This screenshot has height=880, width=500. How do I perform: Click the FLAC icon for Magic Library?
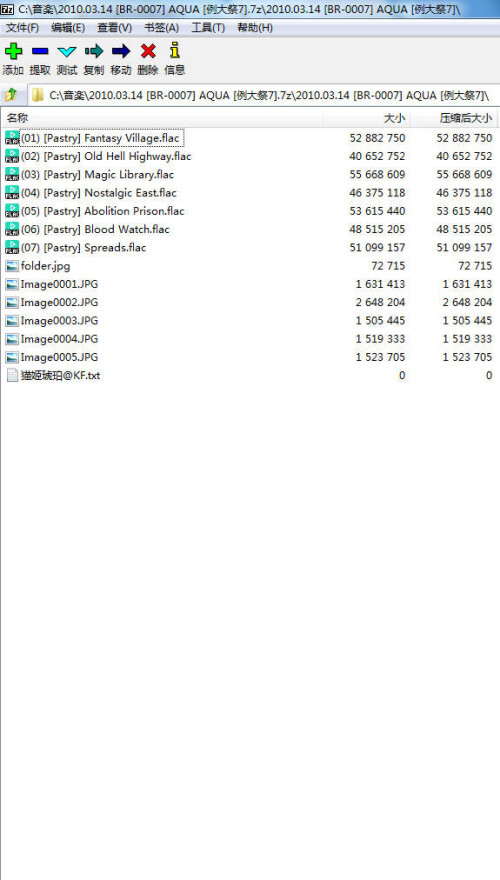[x=12, y=175]
